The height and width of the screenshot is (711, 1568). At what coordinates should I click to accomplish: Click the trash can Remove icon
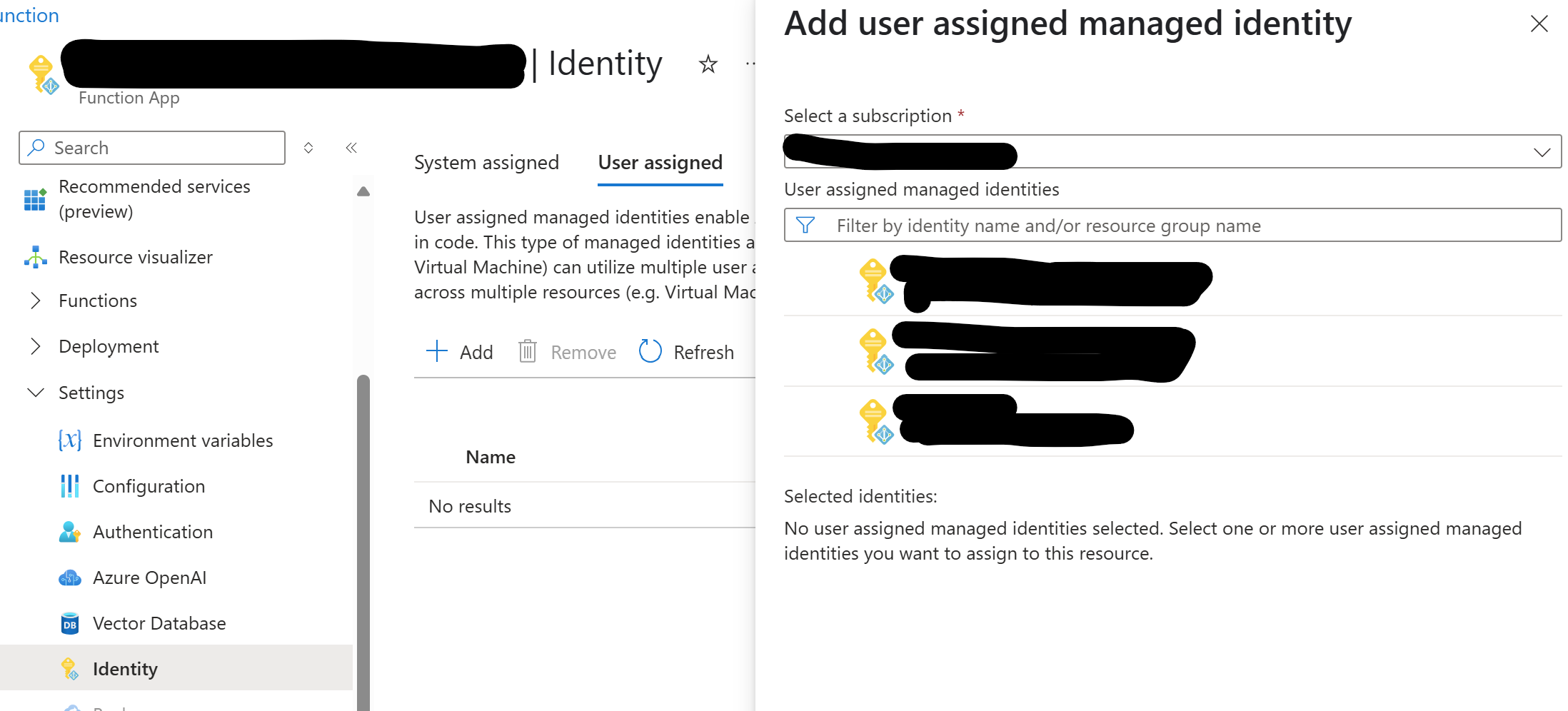coord(528,351)
